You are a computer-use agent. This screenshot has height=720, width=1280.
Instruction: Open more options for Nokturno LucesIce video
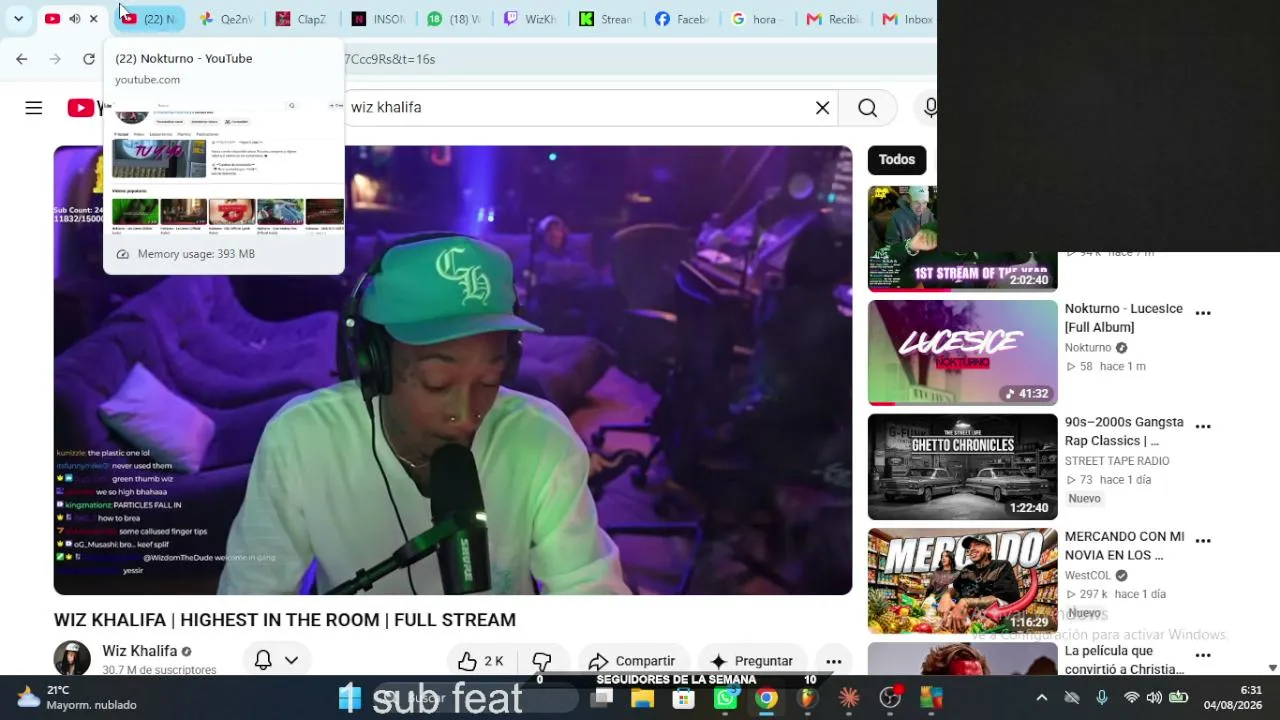[1203, 314]
